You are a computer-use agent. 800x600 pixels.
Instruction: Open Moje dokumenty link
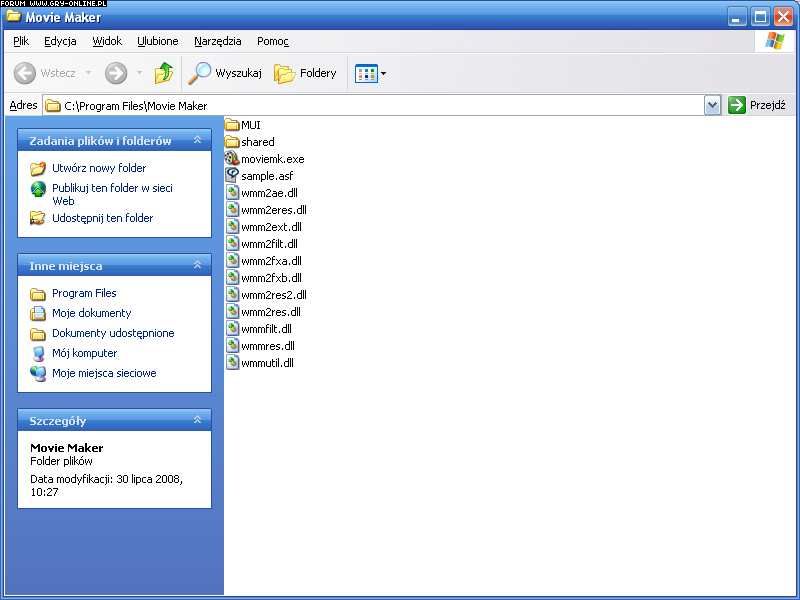pos(91,313)
